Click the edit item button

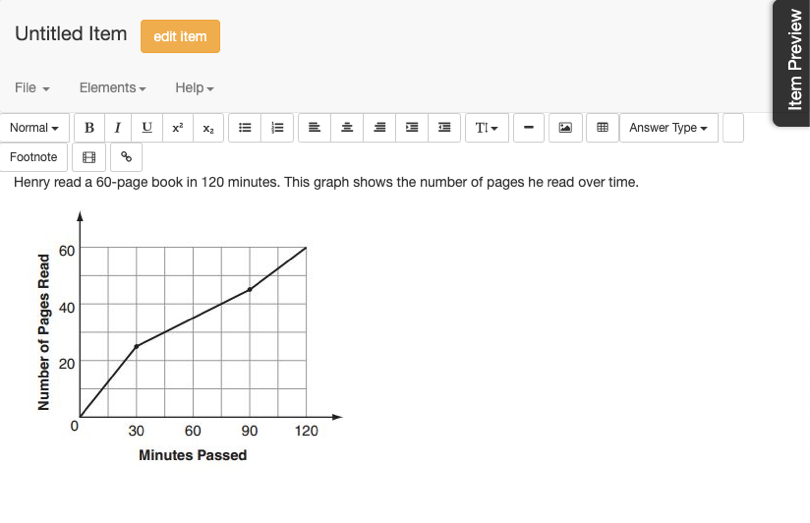[x=180, y=36]
